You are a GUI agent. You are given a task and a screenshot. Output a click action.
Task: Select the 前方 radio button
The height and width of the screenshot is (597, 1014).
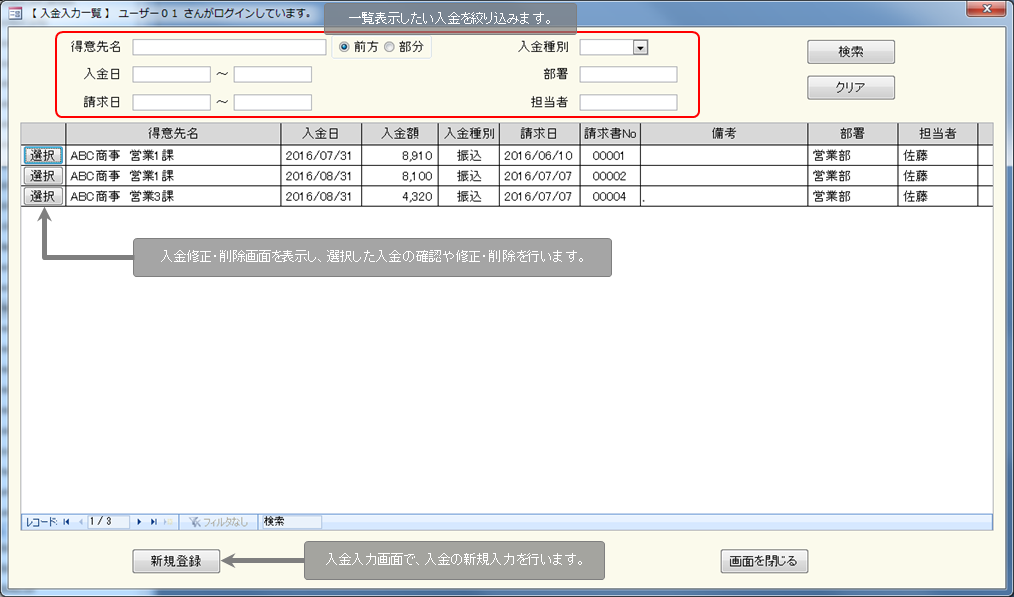[344, 47]
